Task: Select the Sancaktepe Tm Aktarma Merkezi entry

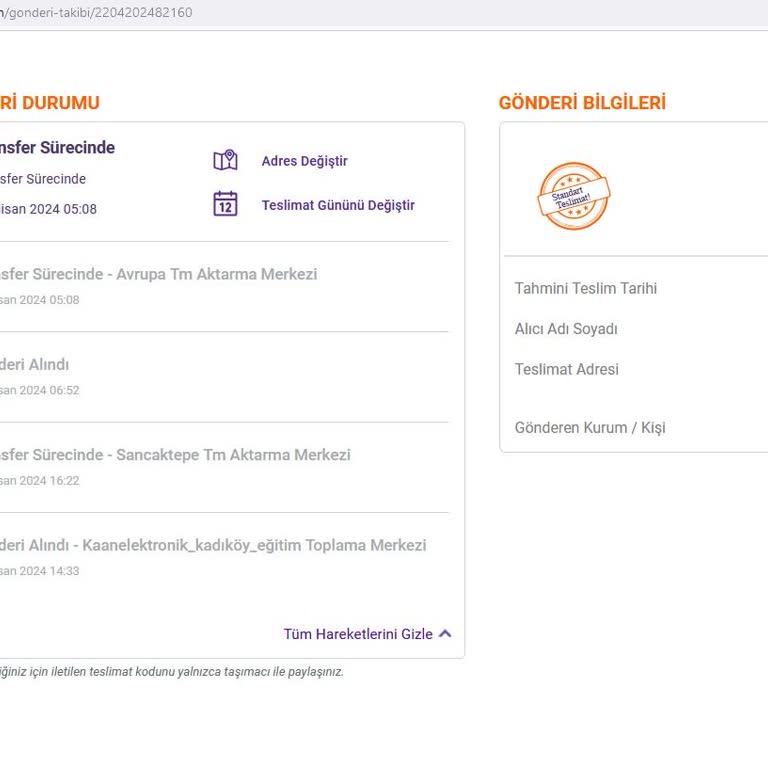Action: [x=175, y=455]
